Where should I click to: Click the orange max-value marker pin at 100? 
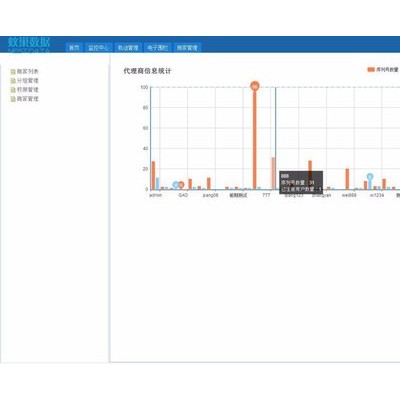tap(255, 86)
